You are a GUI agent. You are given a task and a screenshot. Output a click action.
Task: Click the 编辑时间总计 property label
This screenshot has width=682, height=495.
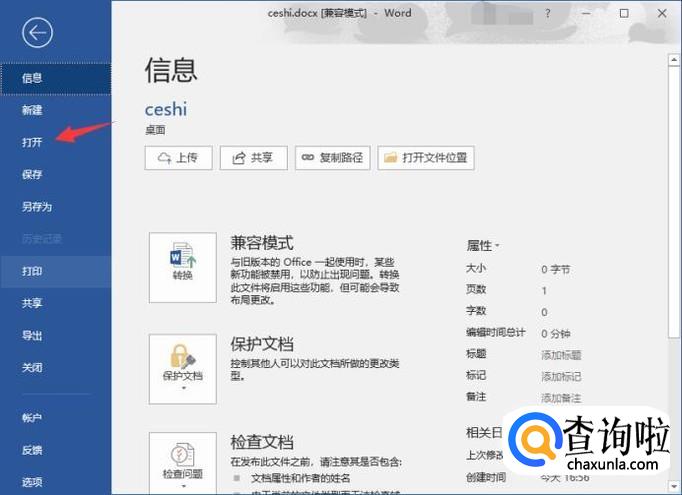[x=495, y=333]
